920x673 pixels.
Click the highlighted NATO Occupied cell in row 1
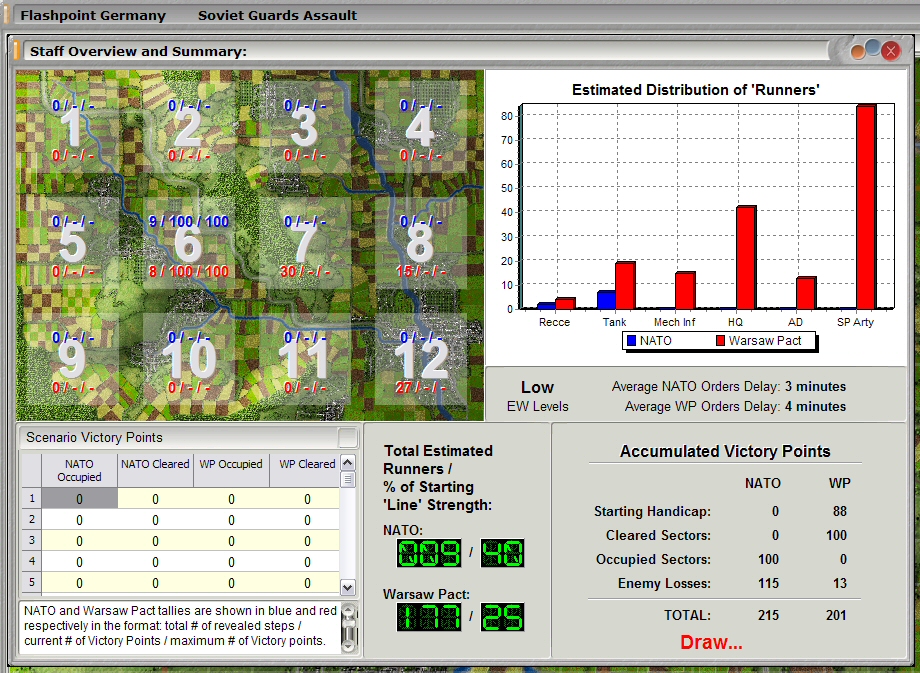(x=79, y=499)
